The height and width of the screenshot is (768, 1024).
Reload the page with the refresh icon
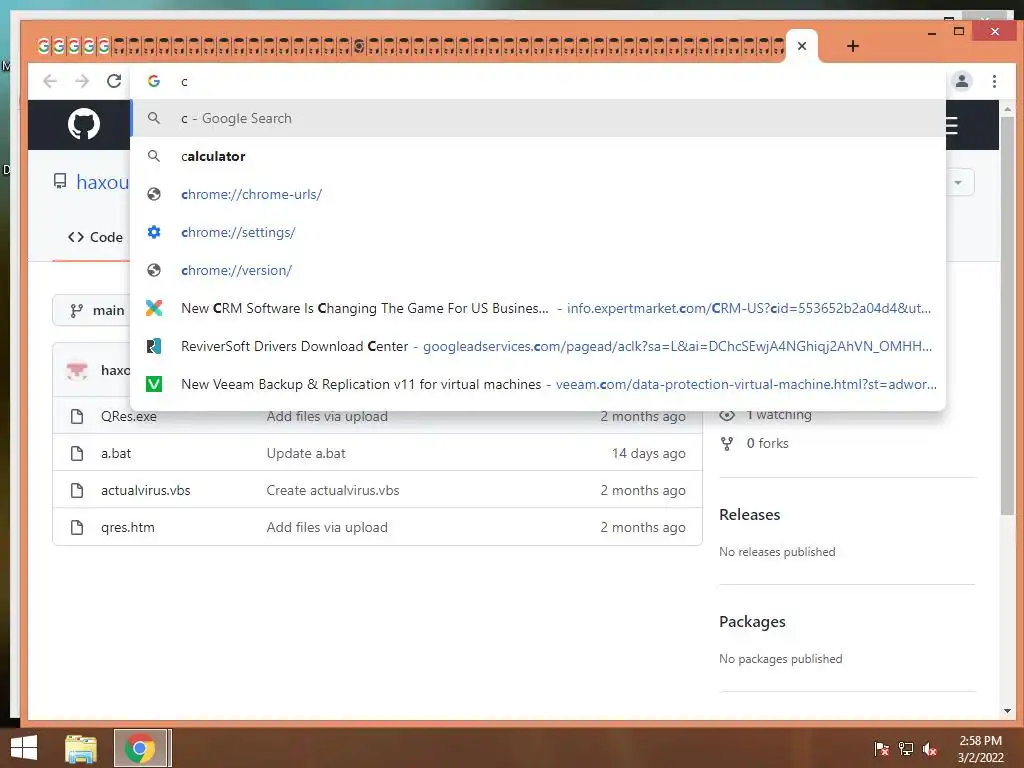point(114,81)
